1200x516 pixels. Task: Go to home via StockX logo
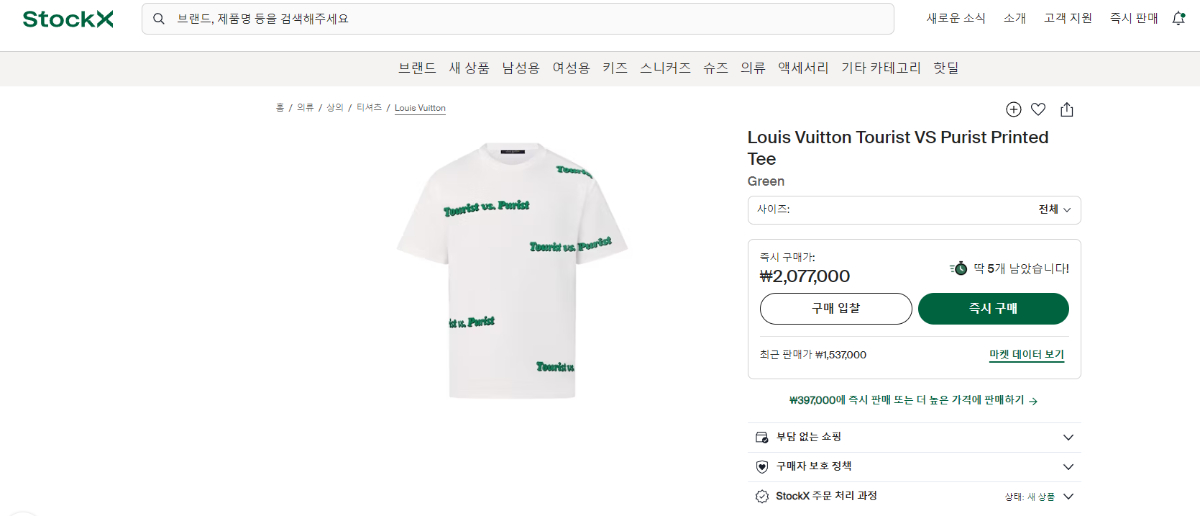coord(68,19)
